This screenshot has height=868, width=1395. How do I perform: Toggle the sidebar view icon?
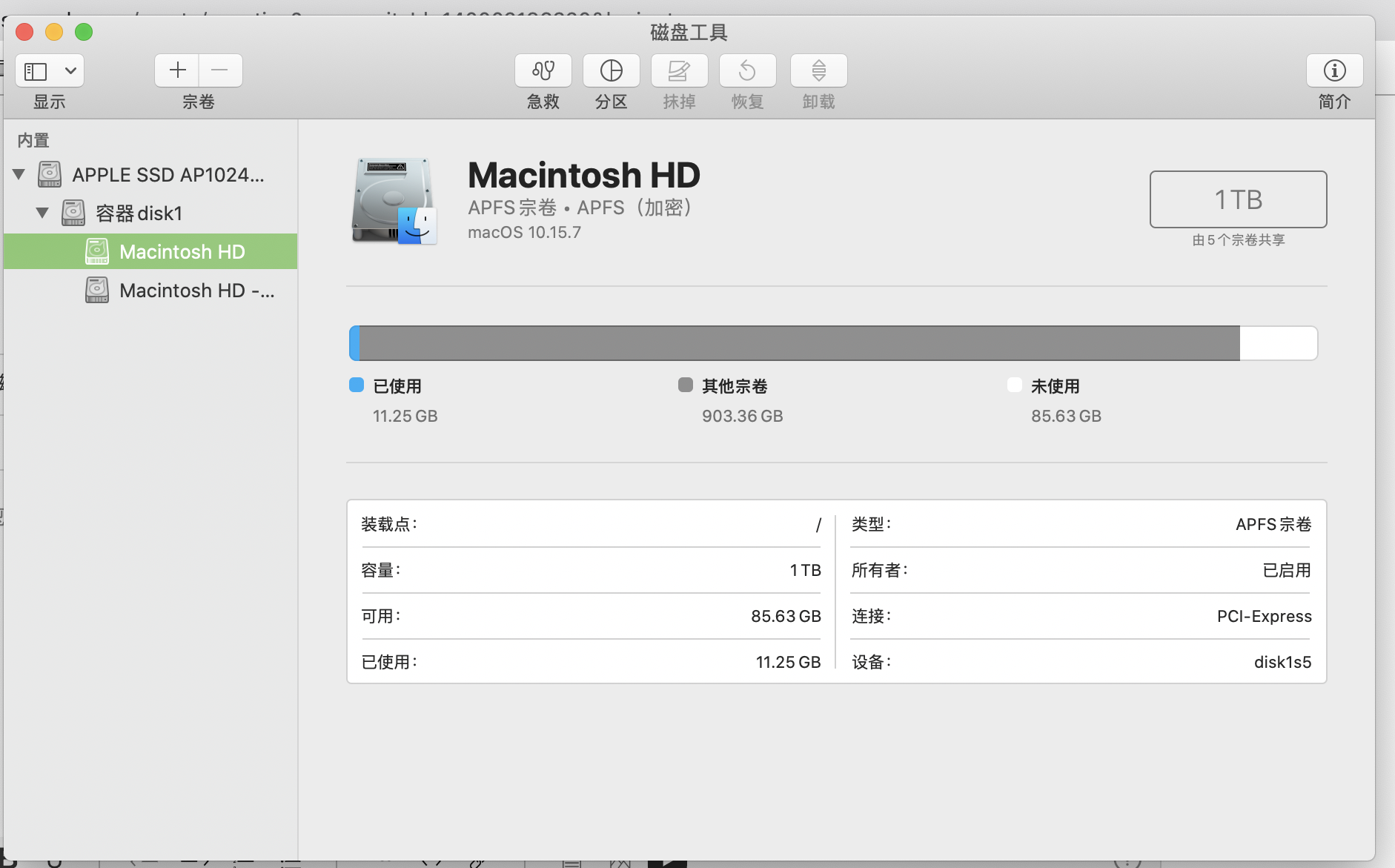[x=36, y=71]
